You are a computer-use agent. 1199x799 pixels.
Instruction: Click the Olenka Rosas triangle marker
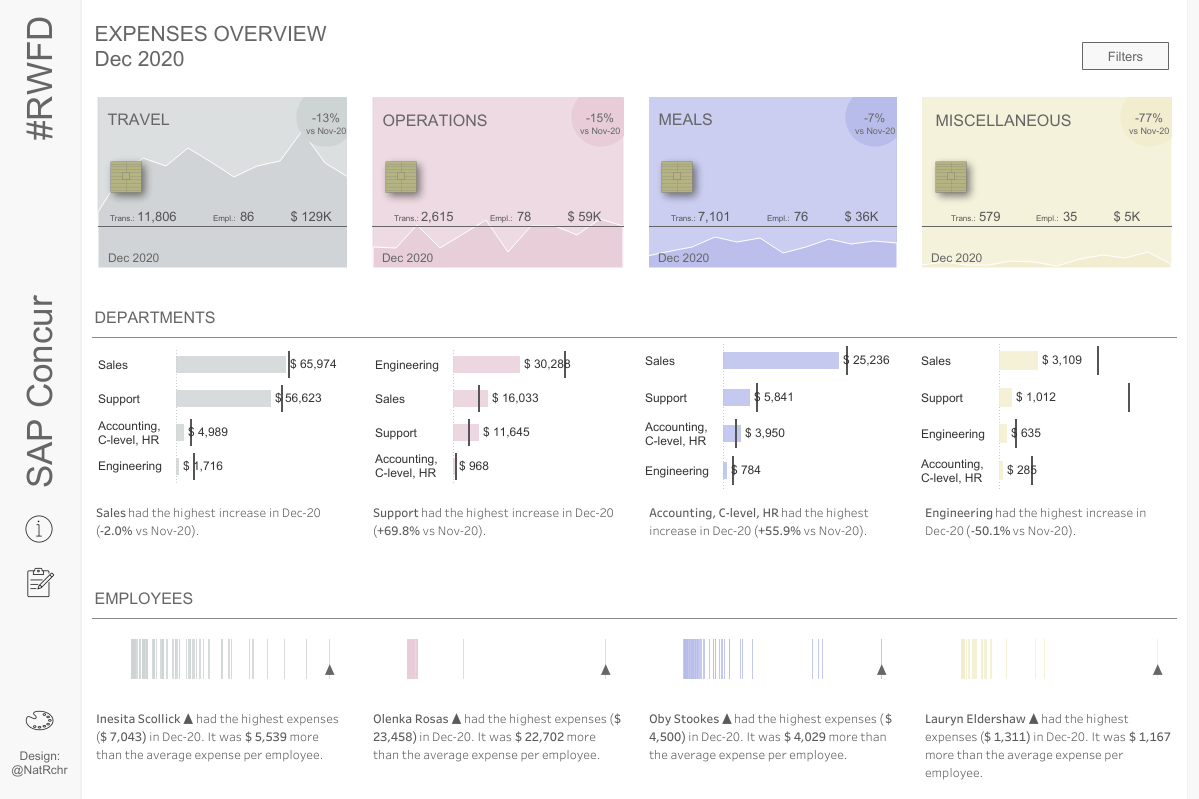click(605, 670)
